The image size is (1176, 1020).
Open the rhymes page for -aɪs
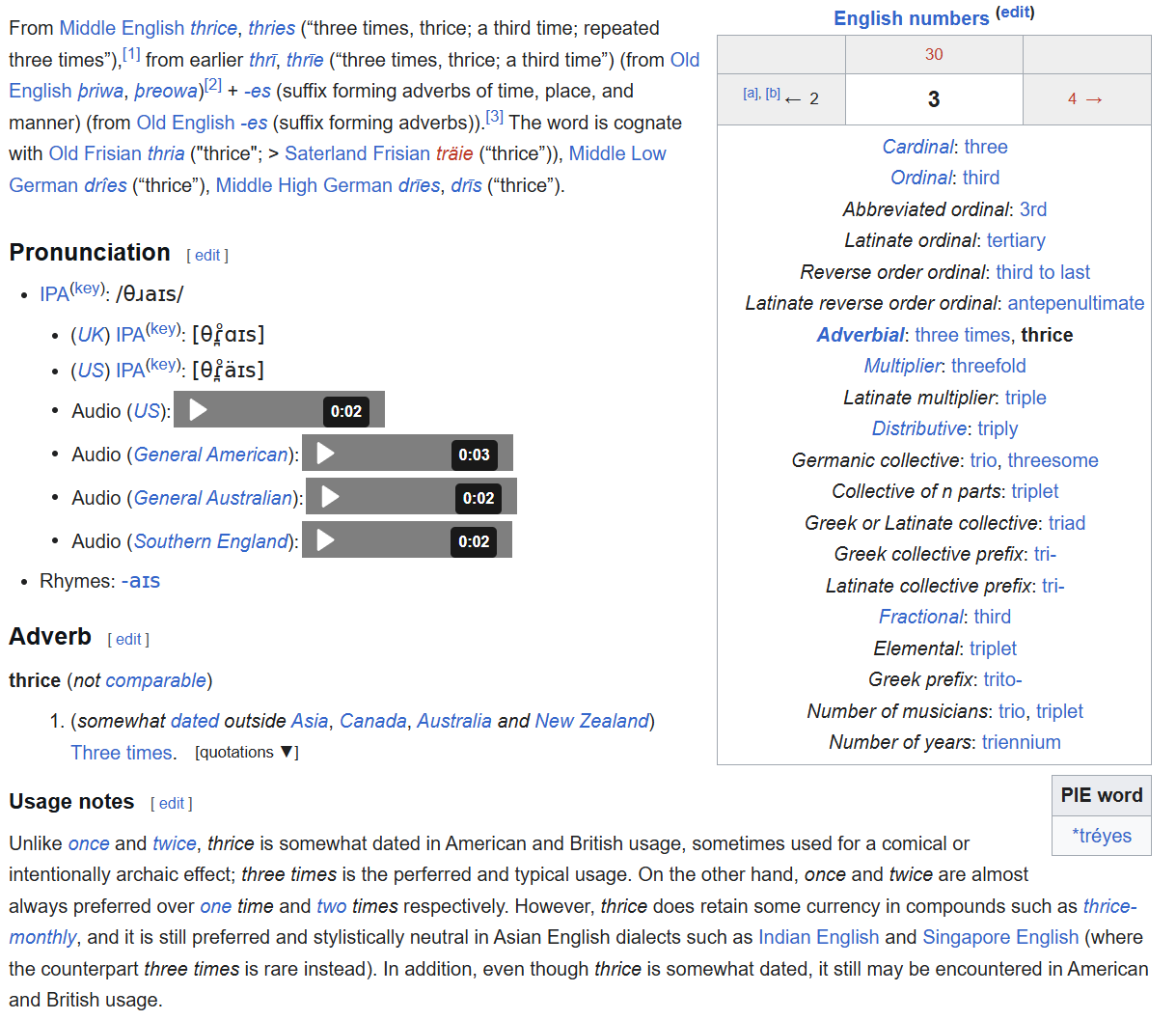141,581
